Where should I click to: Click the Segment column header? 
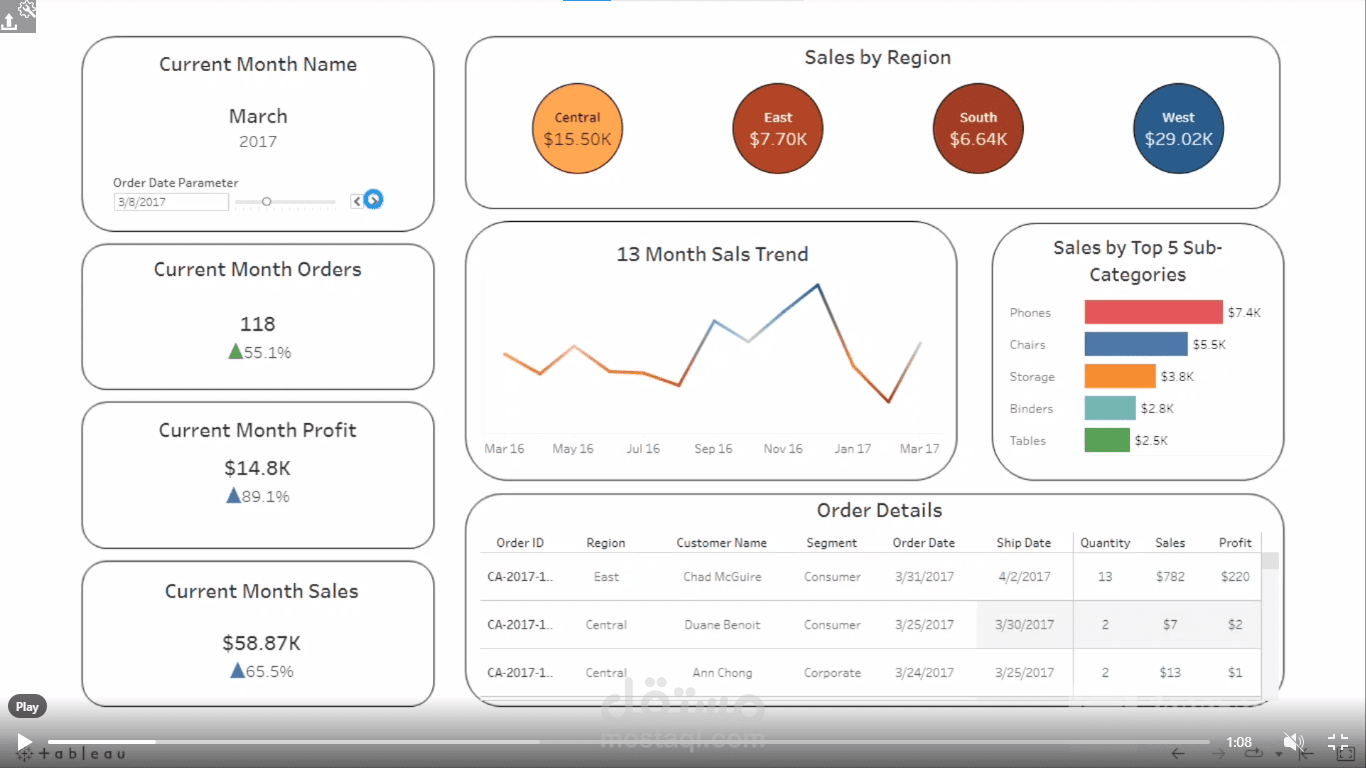832,543
